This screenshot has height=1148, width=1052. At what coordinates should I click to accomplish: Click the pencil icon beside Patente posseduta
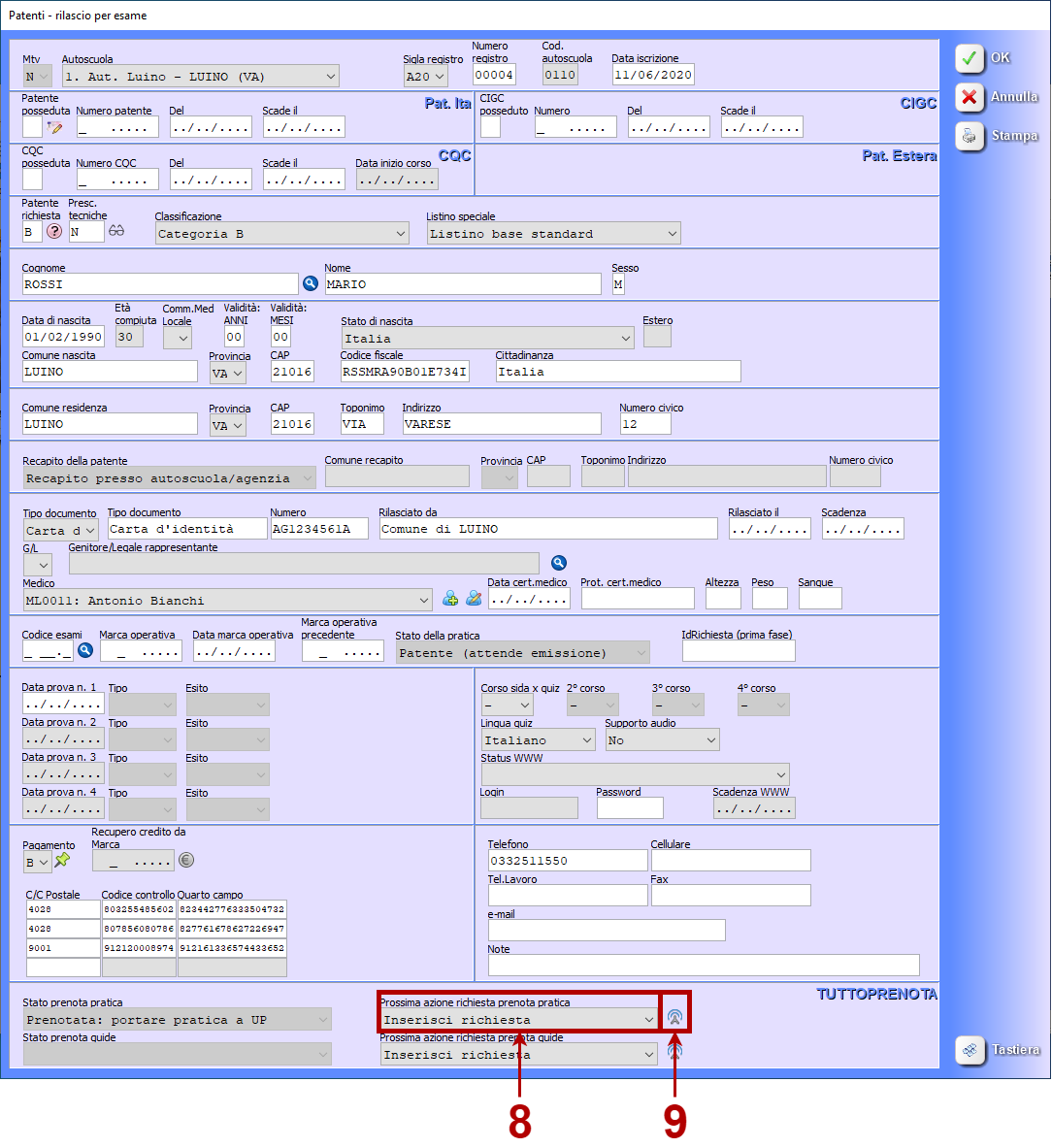click(x=54, y=127)
